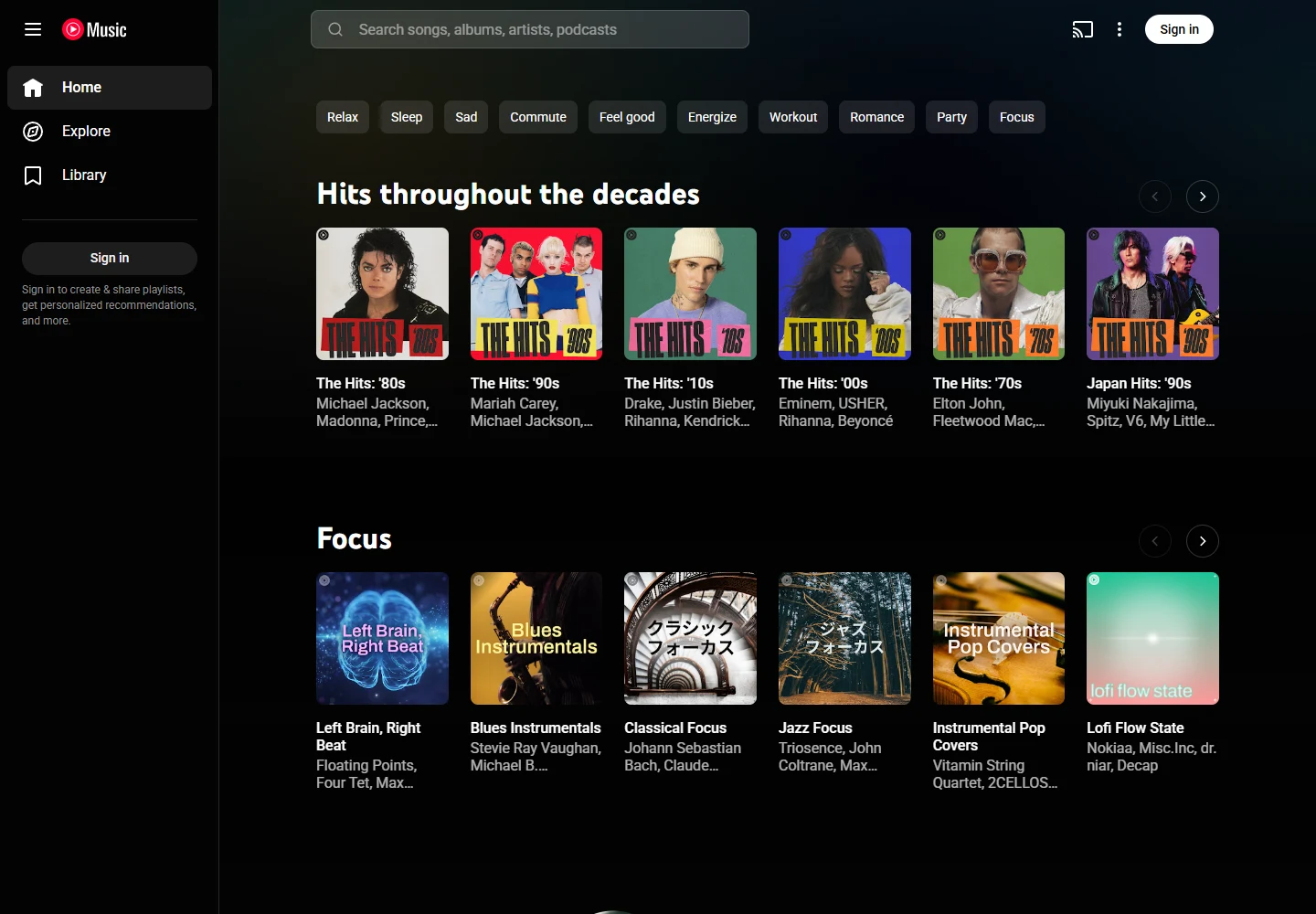Open The Hits: '70s playlist thumbnail
1316x914 pixels.
999,293
